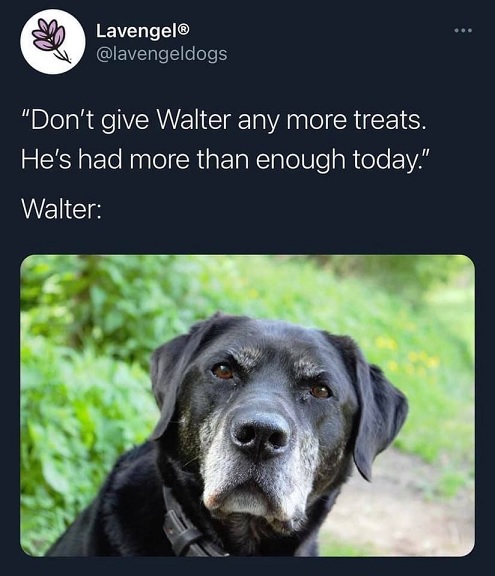This screenshot has width=495, height=576.
Task: Open the Lavengel® display name profile link
Action: 143,31
